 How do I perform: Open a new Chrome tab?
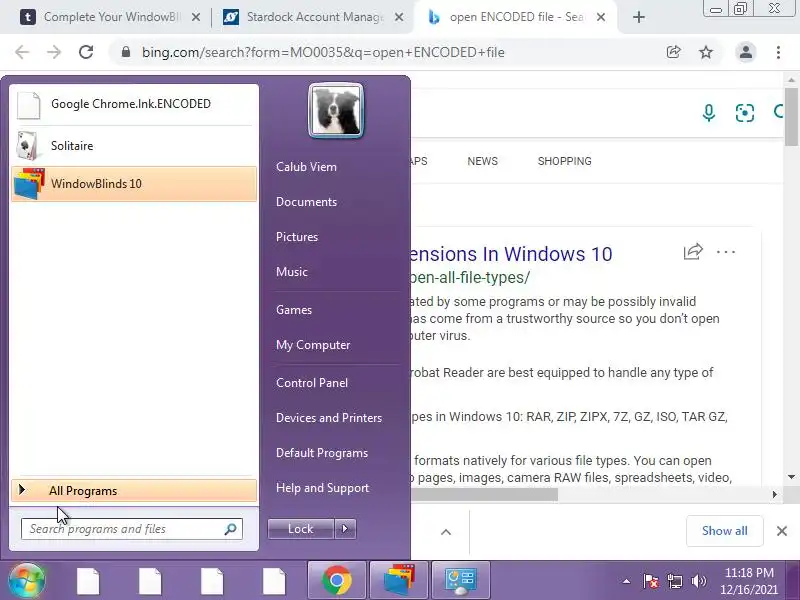coord(638,17)
